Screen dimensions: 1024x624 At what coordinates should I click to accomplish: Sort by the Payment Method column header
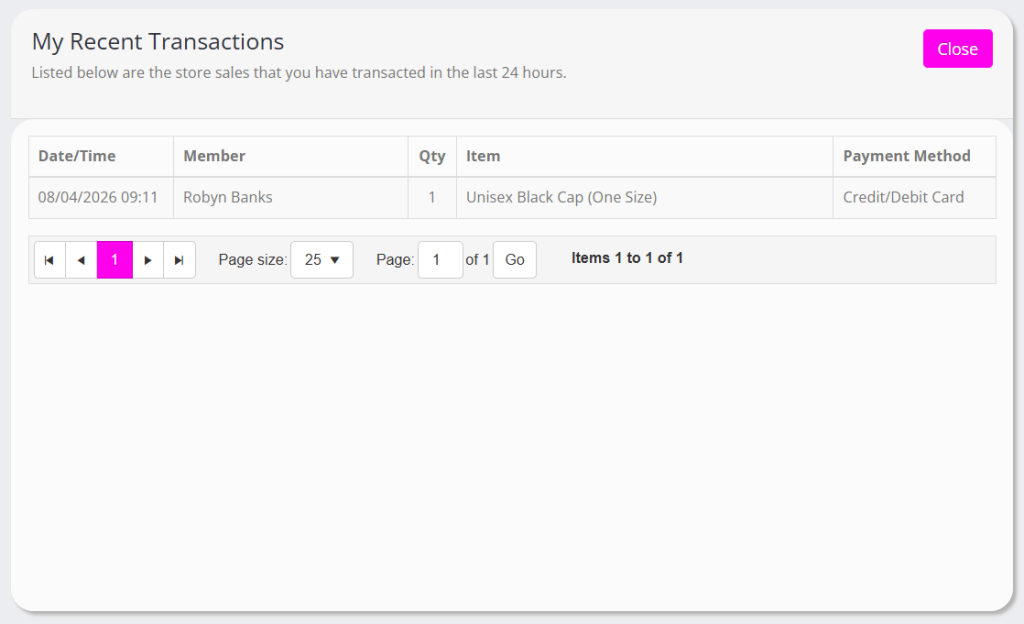click(x=906, y=156)
